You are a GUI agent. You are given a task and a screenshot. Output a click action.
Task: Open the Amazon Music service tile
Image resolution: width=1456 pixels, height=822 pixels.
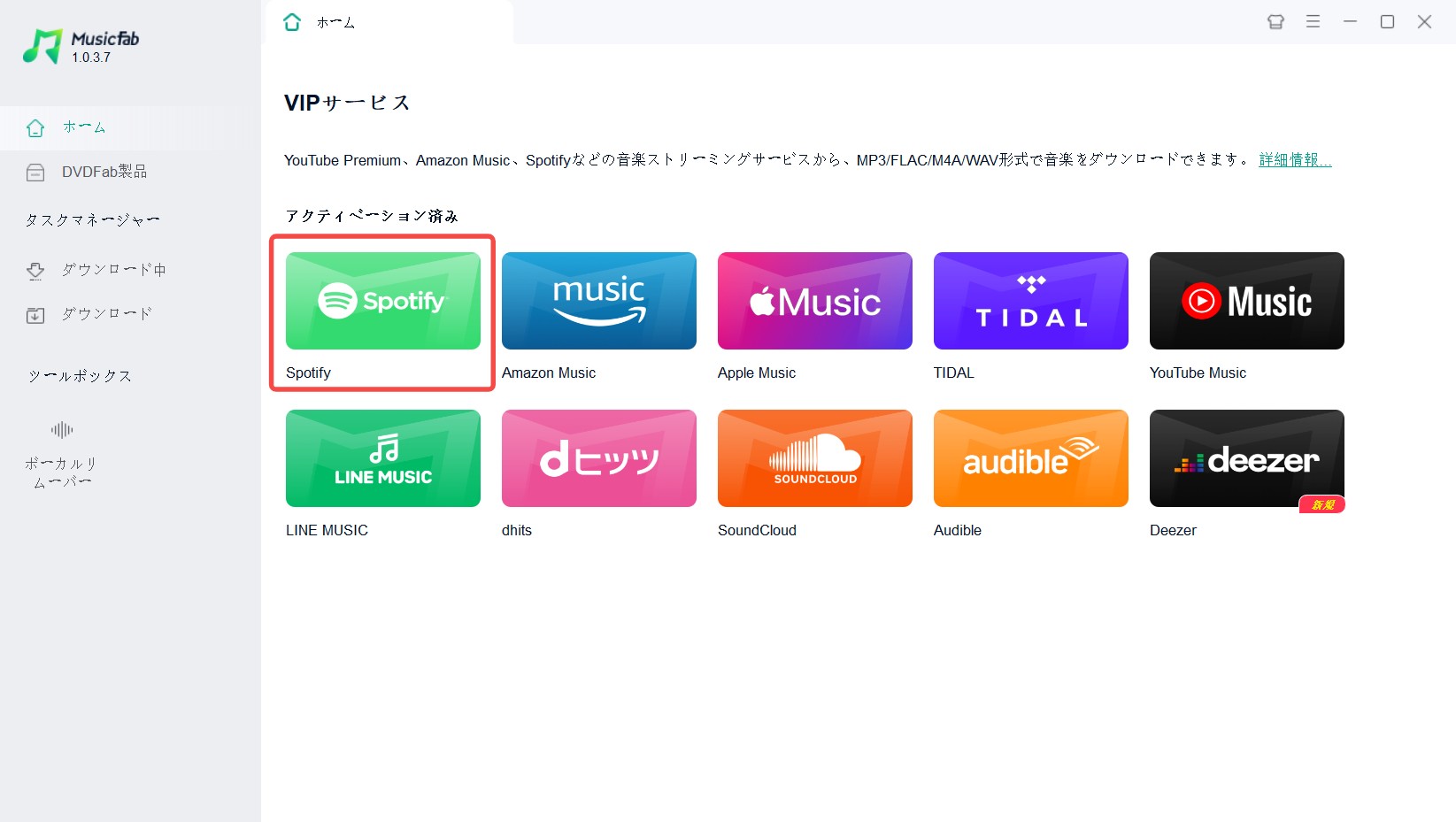(599, 301)
